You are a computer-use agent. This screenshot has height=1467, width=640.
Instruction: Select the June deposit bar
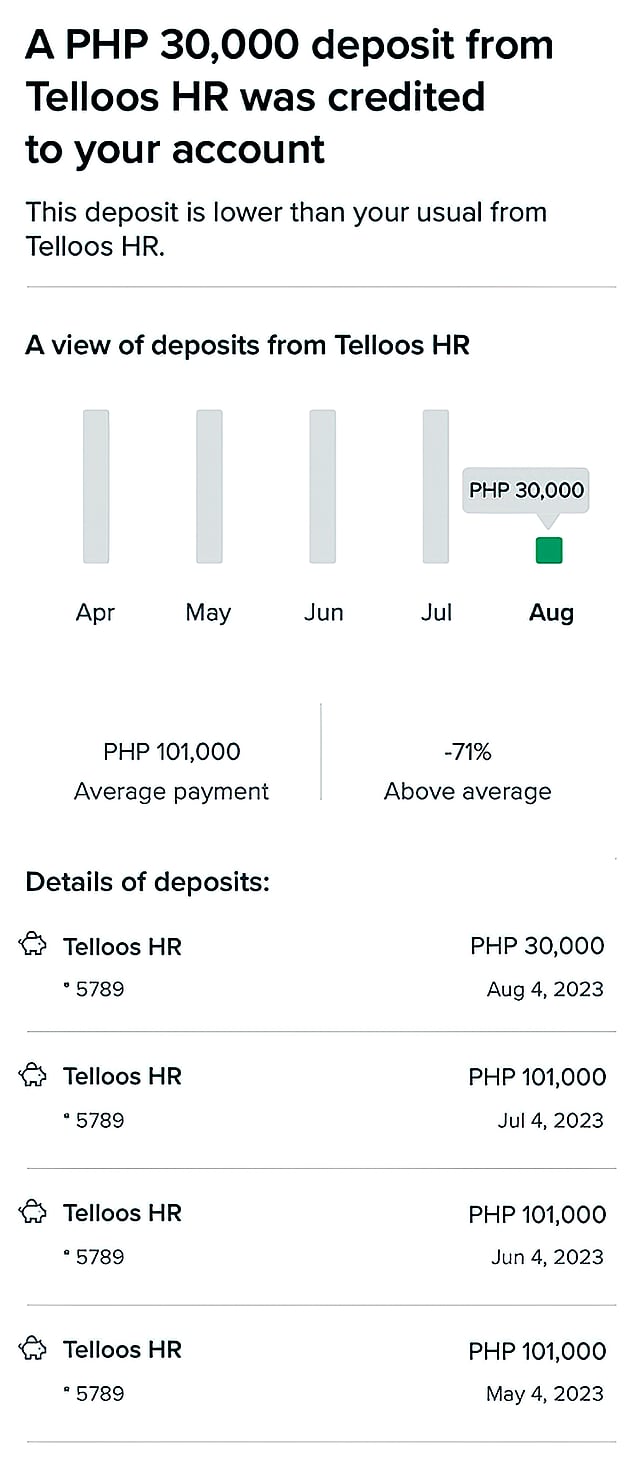(x=322, y=486)
